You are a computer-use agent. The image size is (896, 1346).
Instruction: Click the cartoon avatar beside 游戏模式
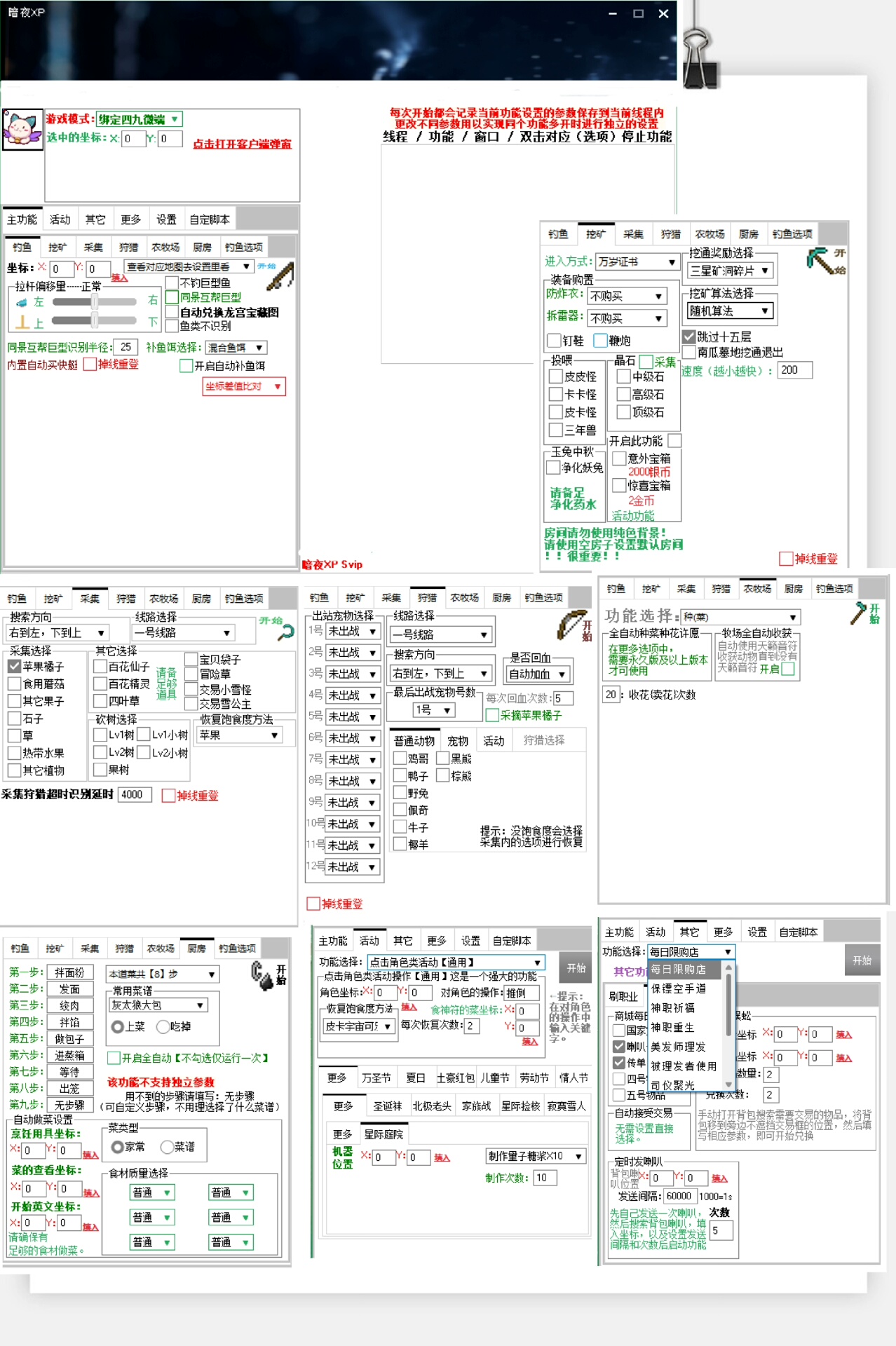pyautogui.click(x=22, y=129)
